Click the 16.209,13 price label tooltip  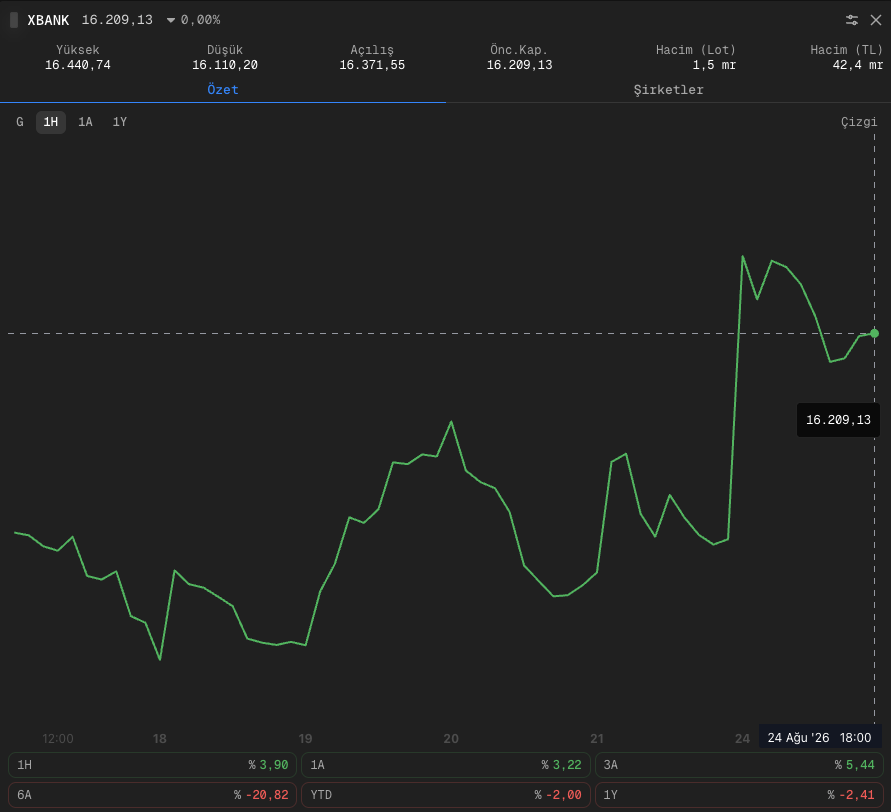(x=838, y=420)
